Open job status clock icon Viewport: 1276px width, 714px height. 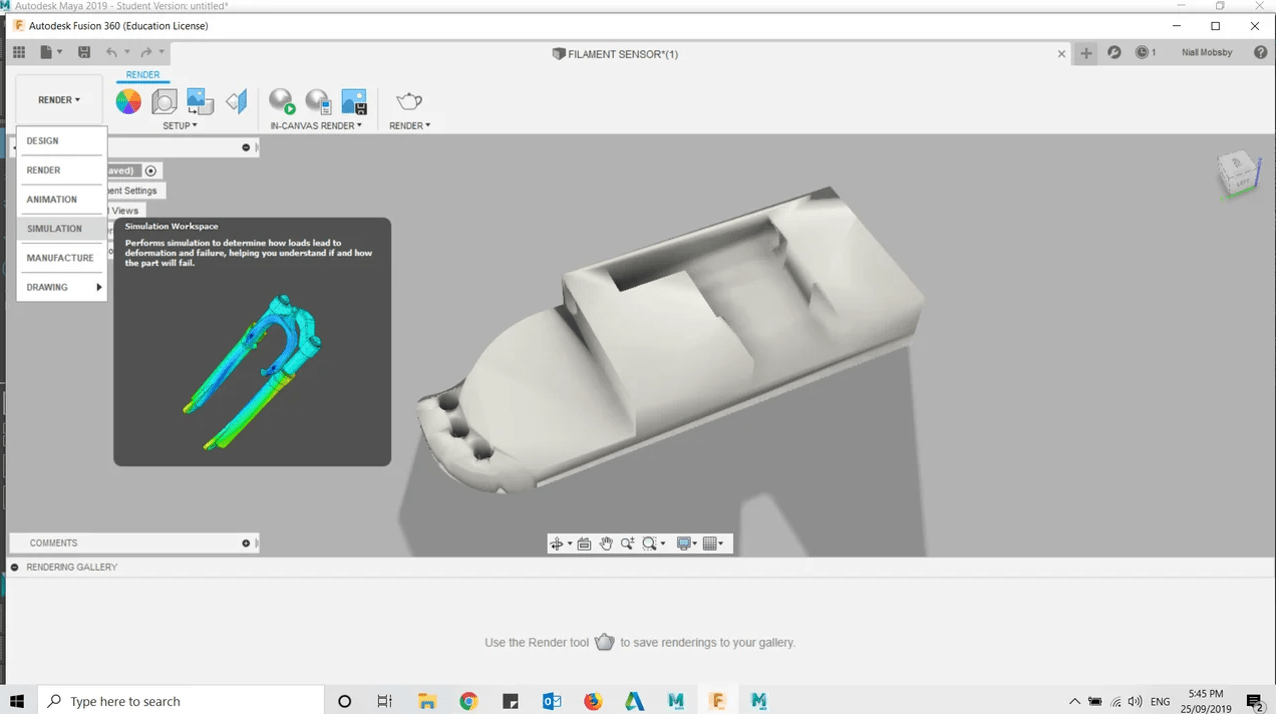(1142, 53)
